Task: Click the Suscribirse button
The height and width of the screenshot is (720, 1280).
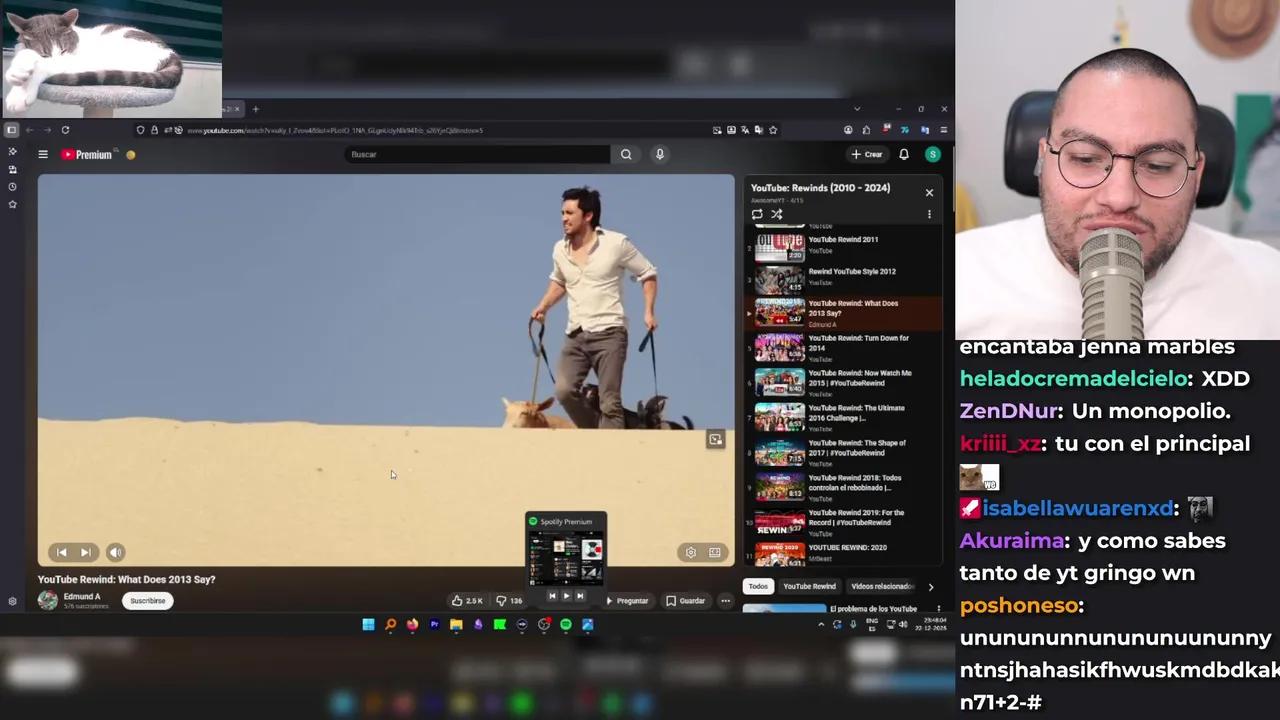Action: [x=148, y=601]
